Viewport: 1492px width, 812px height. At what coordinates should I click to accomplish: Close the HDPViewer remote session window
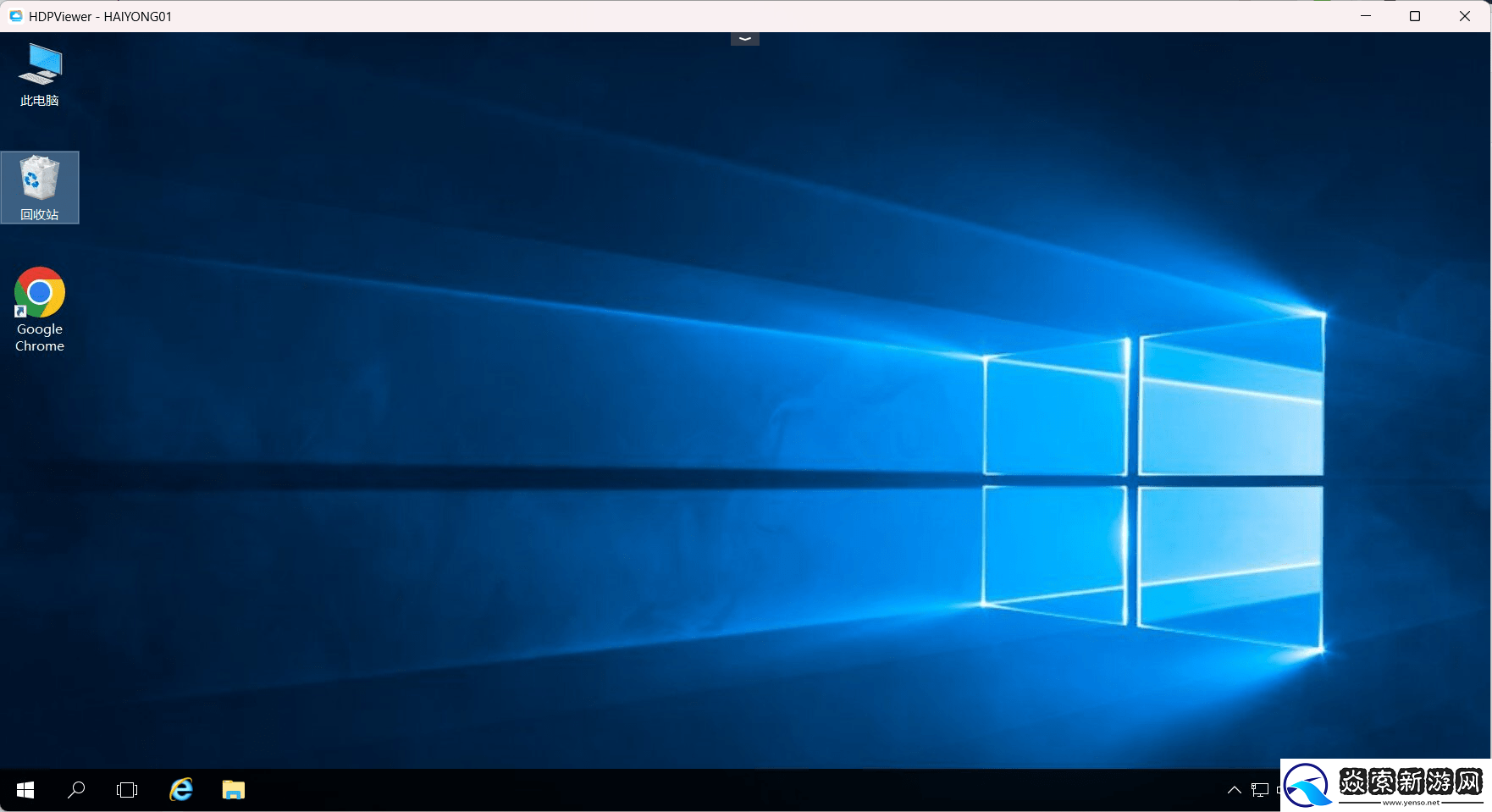(1465, 16)
